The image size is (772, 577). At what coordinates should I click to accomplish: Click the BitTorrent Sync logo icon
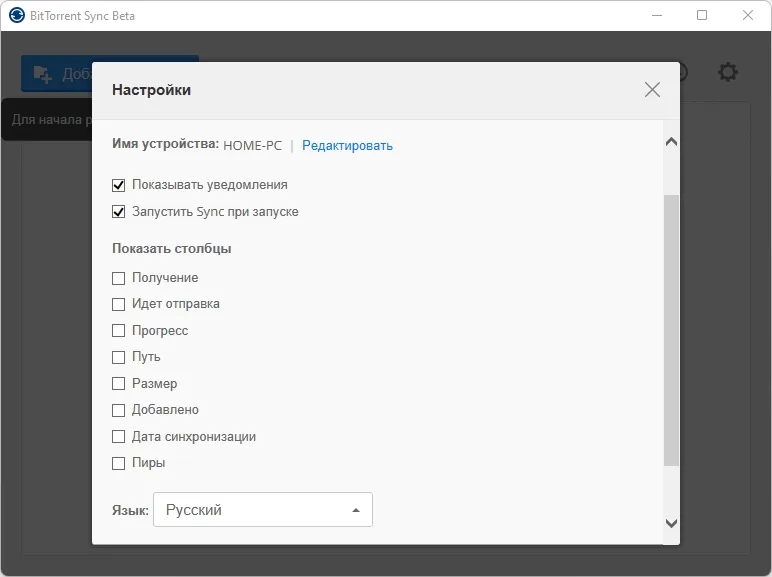click(17, 15)
